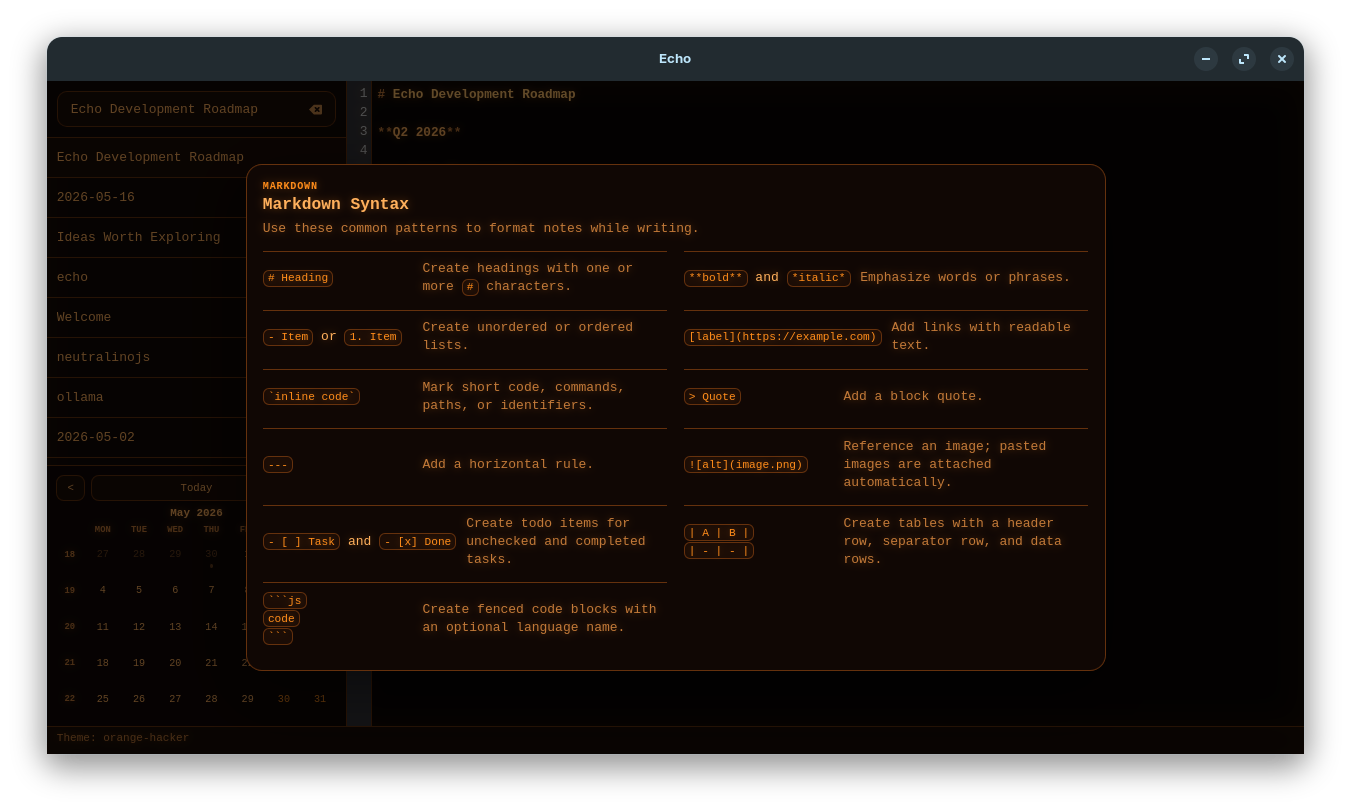Select May 14 in the calendar
The height and width of the screenshot is (811, 1351).
(x=211, y=627)
